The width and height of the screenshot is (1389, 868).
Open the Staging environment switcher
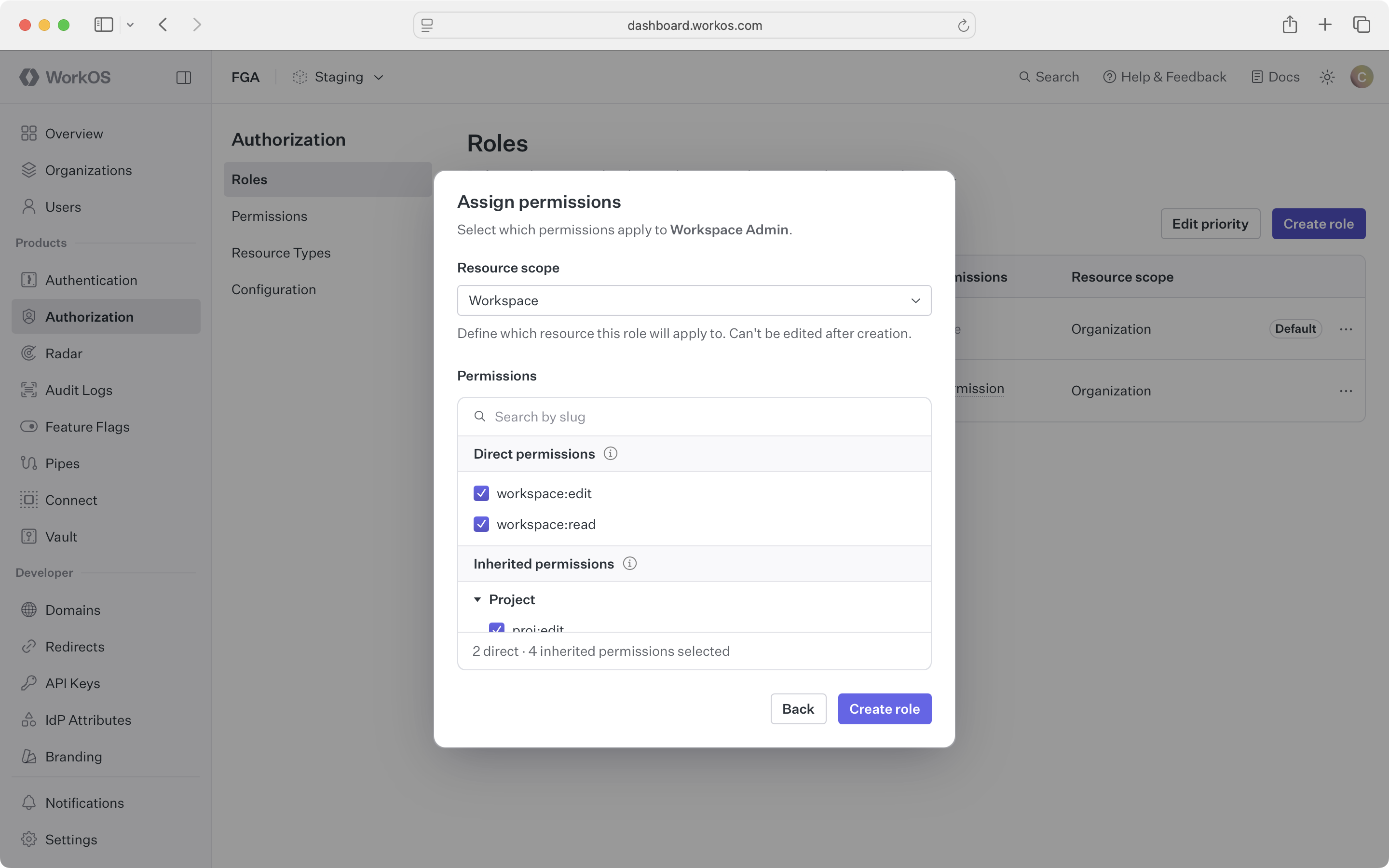[338, 76]
